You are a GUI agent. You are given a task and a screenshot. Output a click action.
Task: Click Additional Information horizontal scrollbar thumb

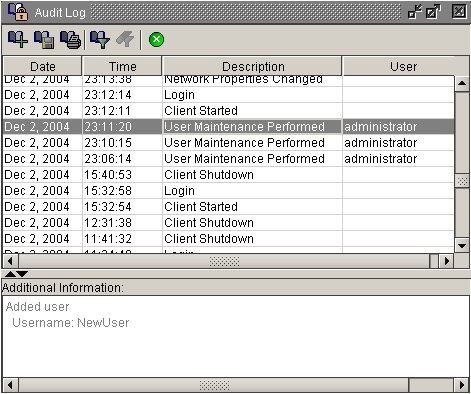(214, 385)
